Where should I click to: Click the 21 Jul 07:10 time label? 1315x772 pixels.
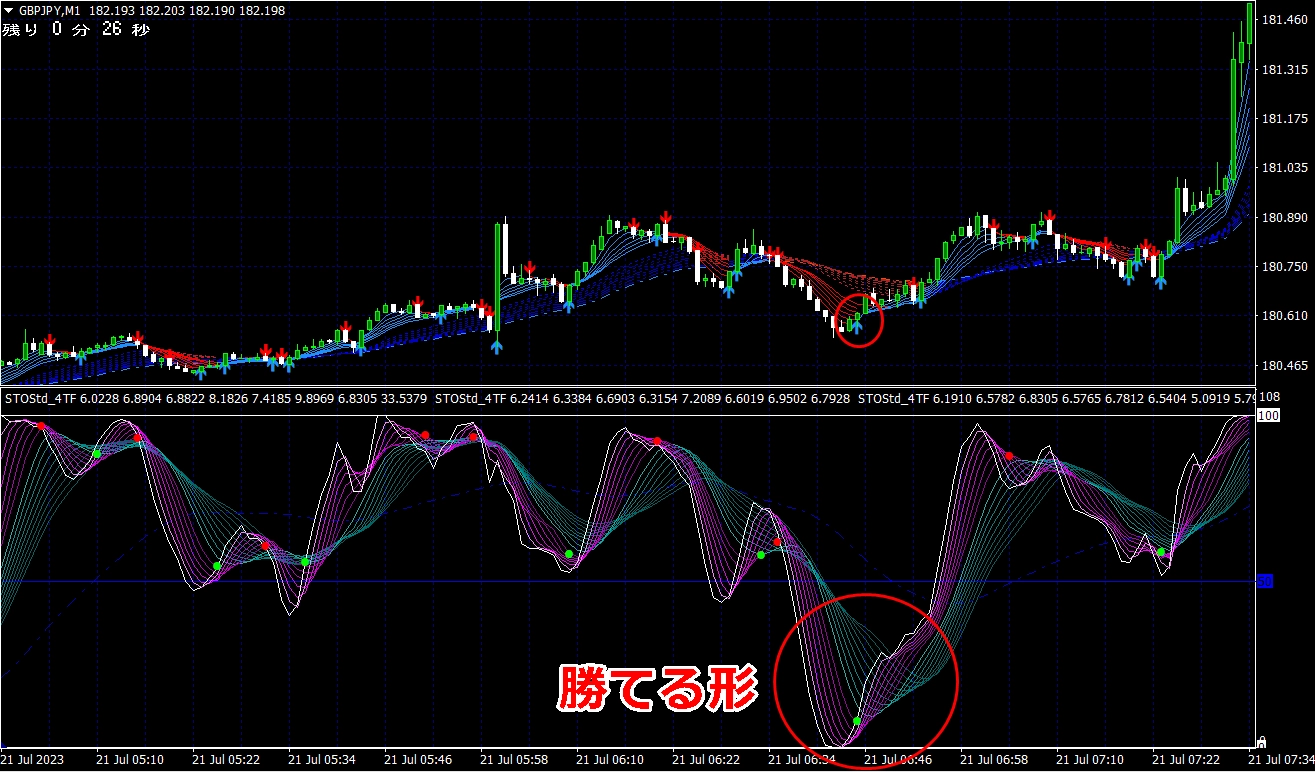(1090, 760)
